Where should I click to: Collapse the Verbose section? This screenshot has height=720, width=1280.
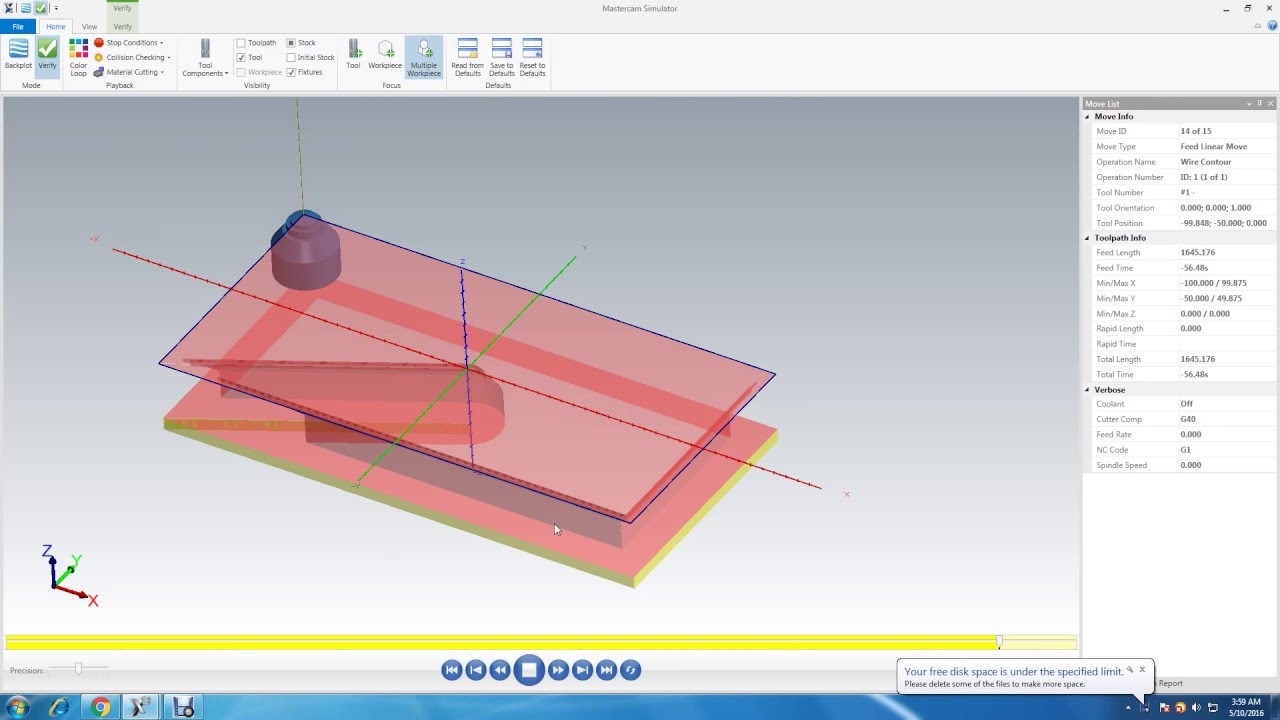pos(1088,390)
